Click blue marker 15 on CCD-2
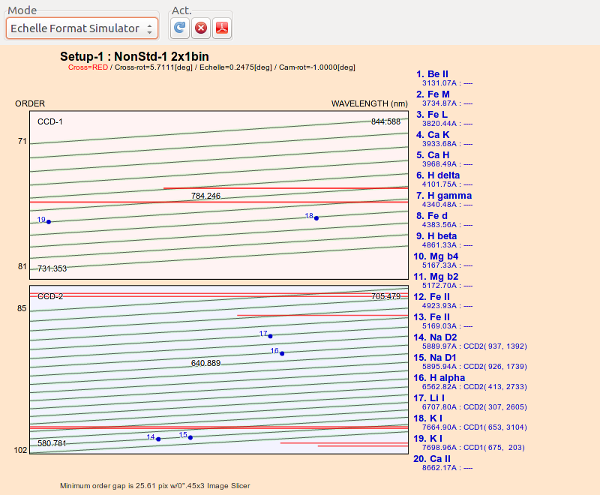 click(x=190, y=438)
